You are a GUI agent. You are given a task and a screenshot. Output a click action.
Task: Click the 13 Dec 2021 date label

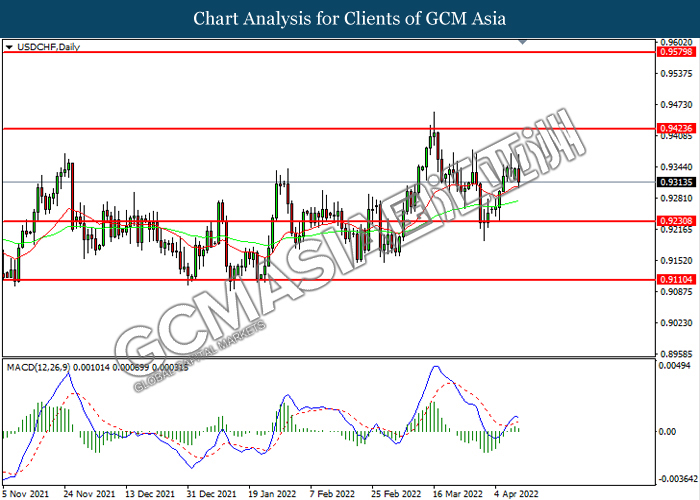coord(148,493)
